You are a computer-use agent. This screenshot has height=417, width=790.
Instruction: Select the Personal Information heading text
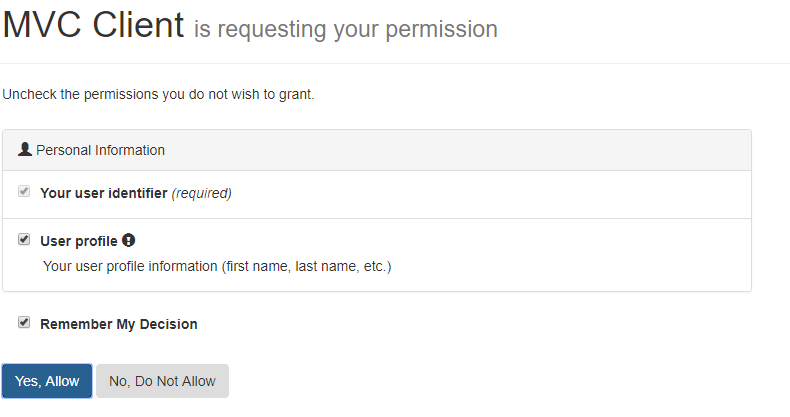pyautogui.click(x=100, y=150)
